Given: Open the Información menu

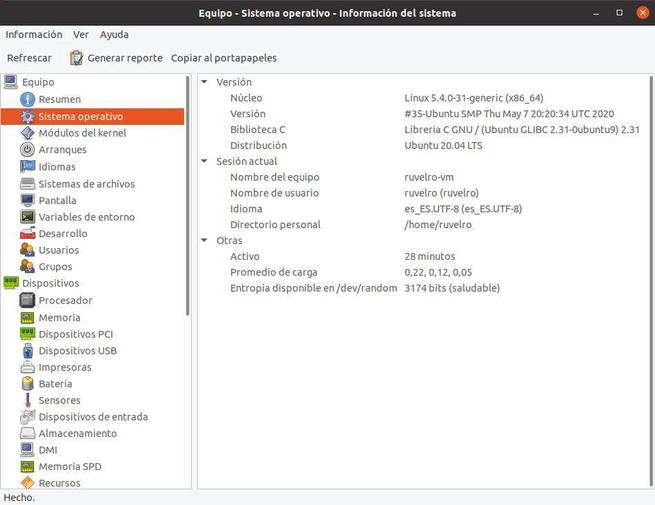Looking at the screenshot, I should point(34,35).
